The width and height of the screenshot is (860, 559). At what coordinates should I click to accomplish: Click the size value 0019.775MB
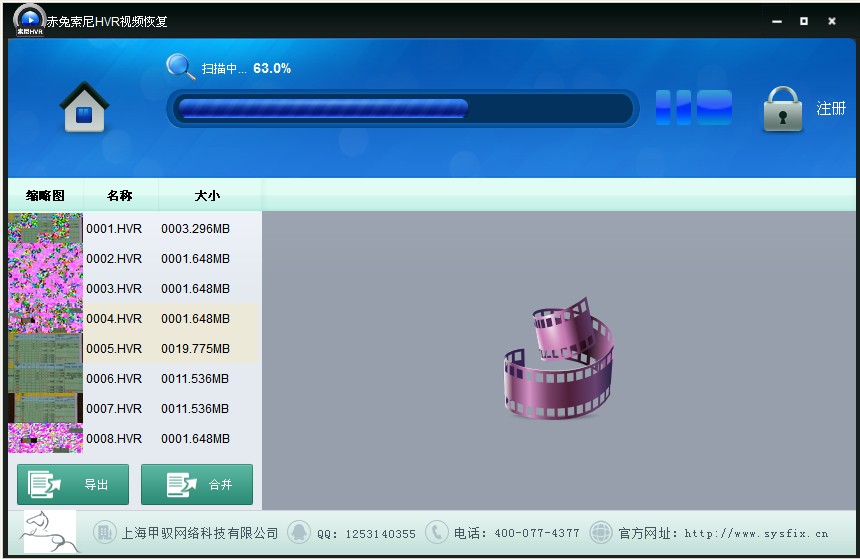195,349
